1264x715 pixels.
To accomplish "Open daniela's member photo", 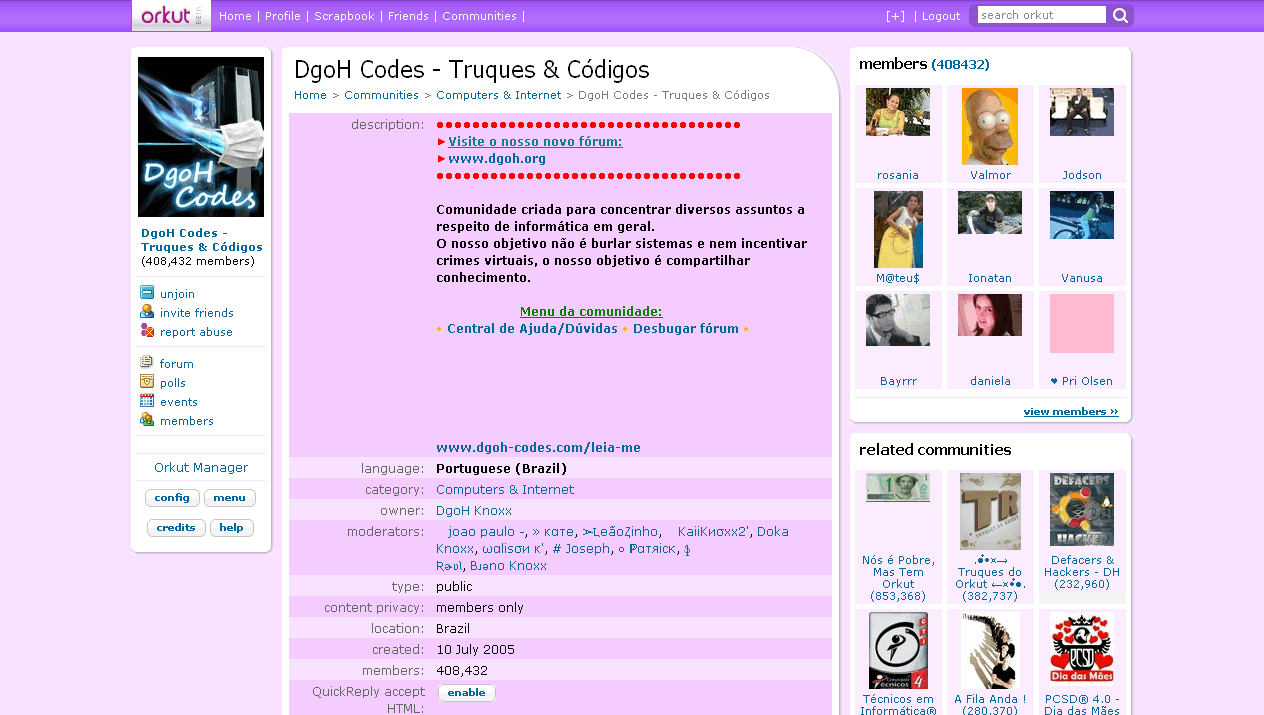I will [x=990, y=315].
